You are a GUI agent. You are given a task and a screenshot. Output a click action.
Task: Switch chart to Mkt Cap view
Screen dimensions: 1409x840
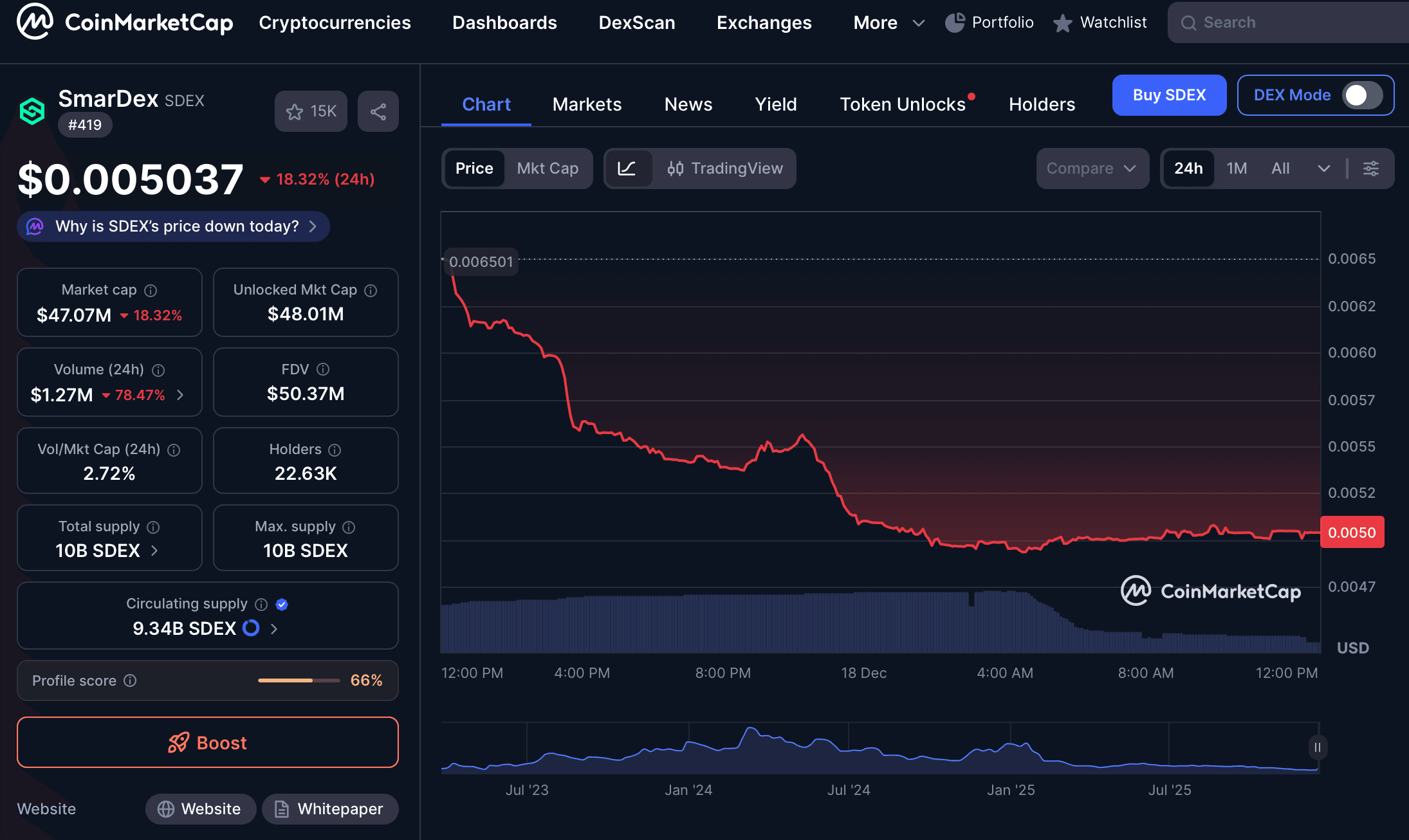[548, 169]
